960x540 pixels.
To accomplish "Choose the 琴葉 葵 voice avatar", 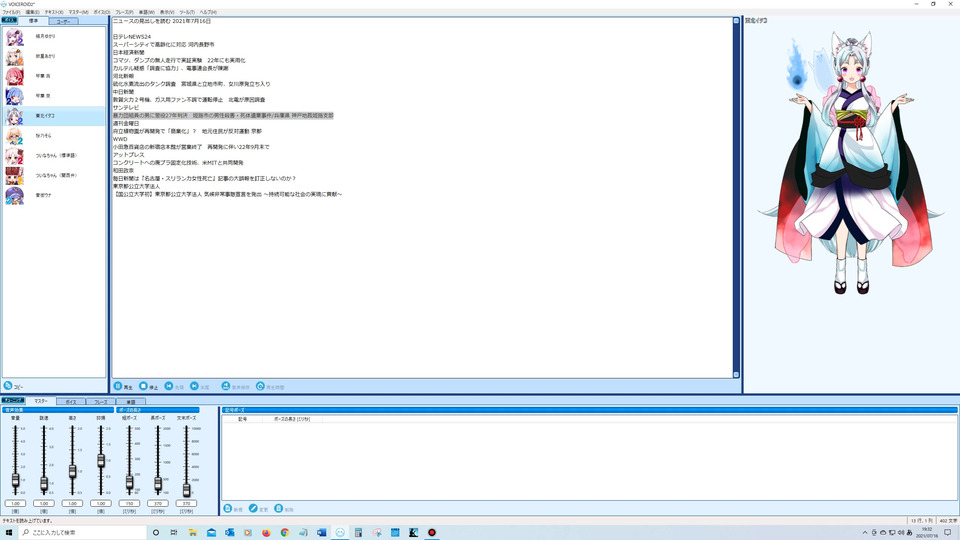I will [x=15, y=96].
